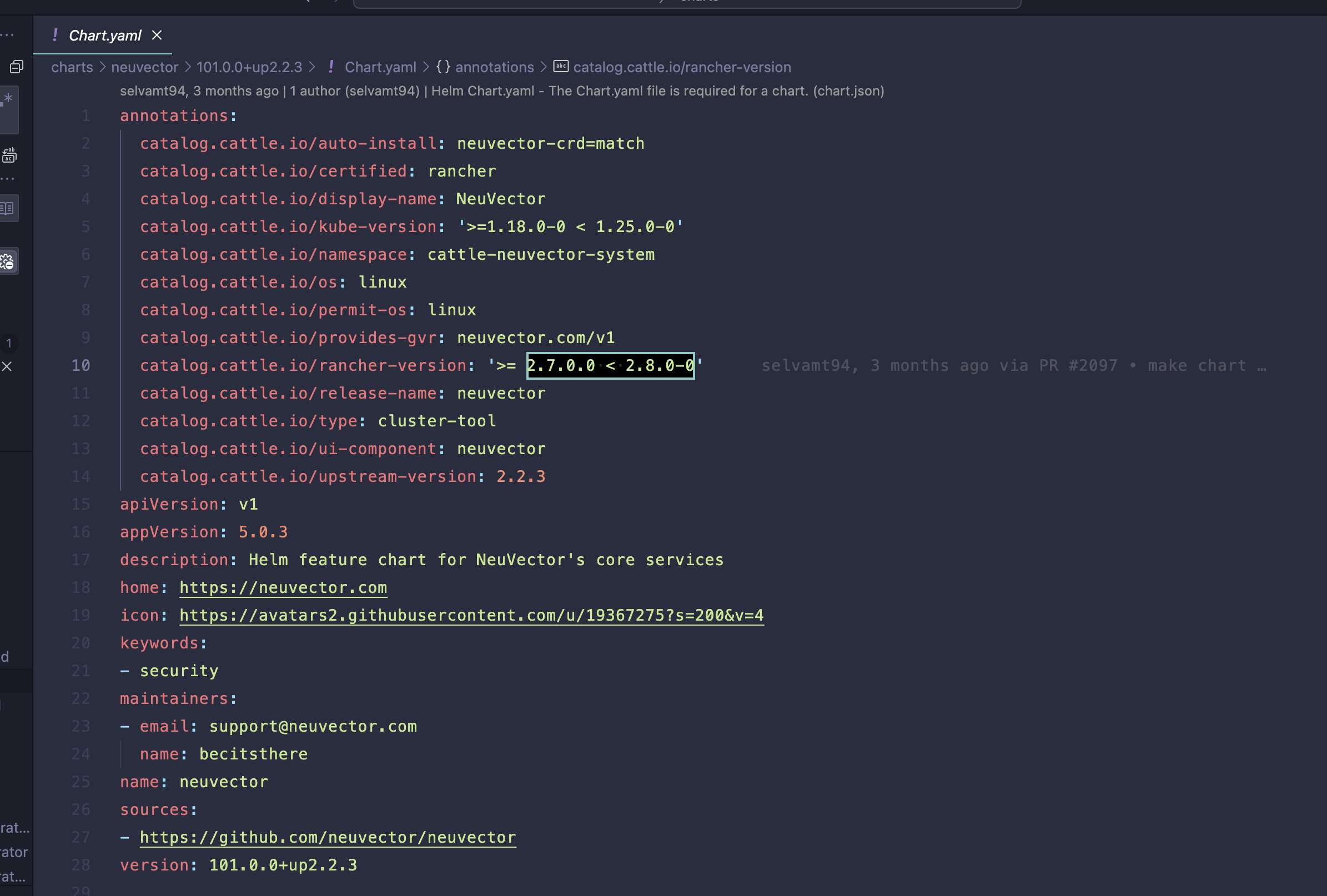Click the warning icon on the Chart.yaml tab
Viewport: 1327px width, 896px height.
click(x=54, y=36)
